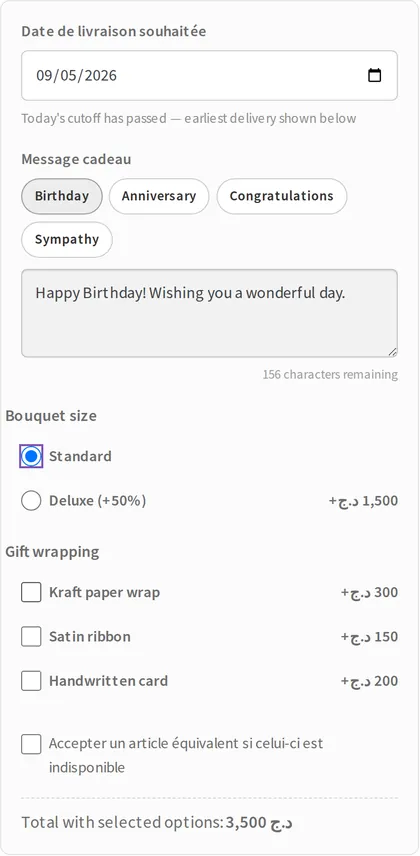
Task: Click into the gift message textarea
Action: (209, 313)
